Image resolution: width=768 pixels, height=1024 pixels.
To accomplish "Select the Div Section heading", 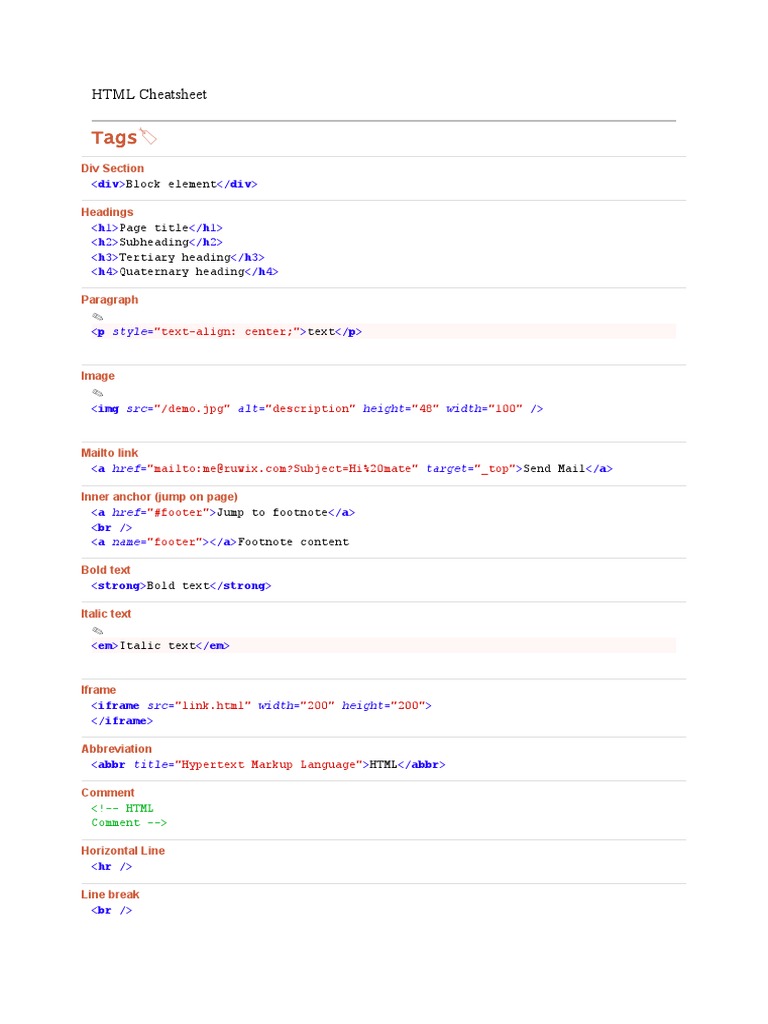I will pos(112,168).
